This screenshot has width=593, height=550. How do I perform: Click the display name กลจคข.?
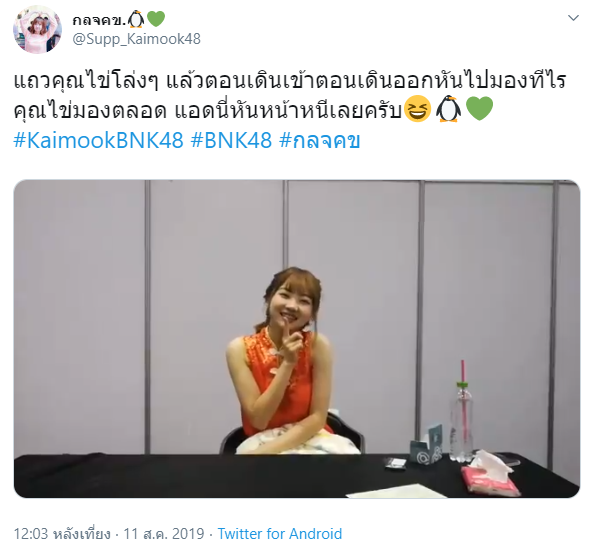(x=99, y=19)
